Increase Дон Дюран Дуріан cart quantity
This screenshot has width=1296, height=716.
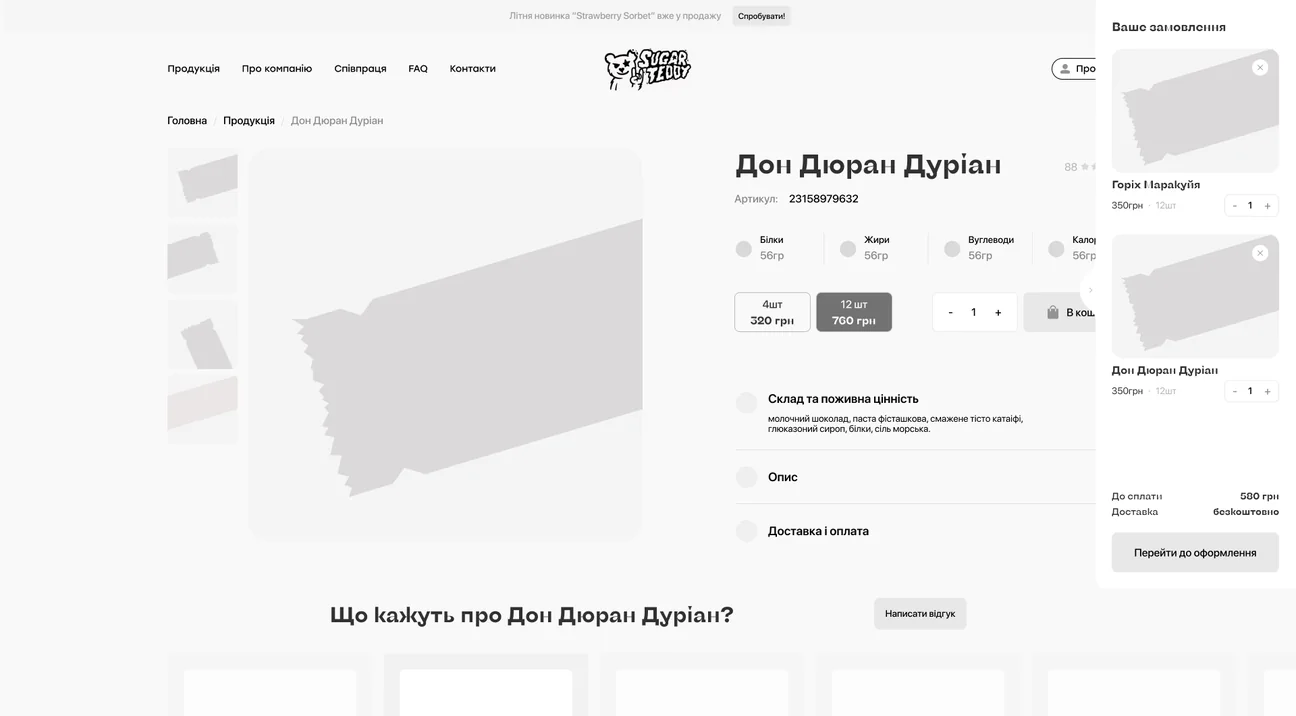click(1267, 391)
